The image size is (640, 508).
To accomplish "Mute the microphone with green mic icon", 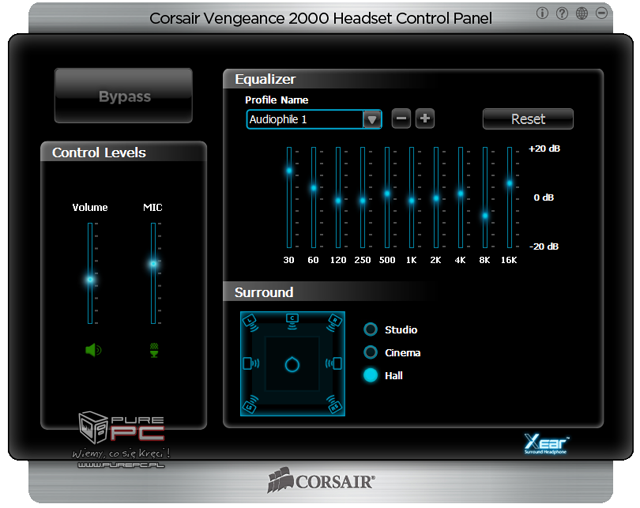I will [x=154, y=350].
